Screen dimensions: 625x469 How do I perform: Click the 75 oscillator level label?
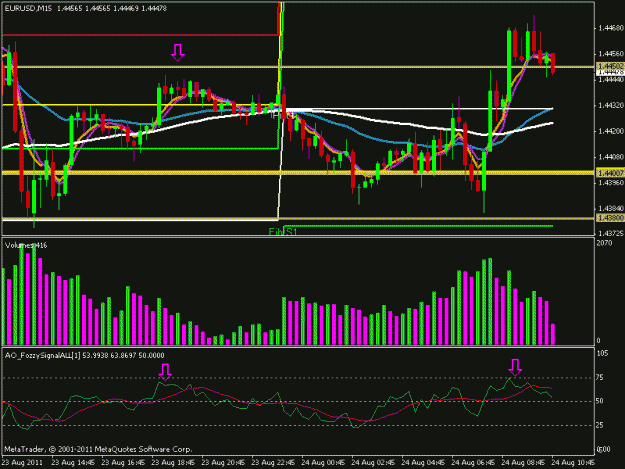point(599,377)
